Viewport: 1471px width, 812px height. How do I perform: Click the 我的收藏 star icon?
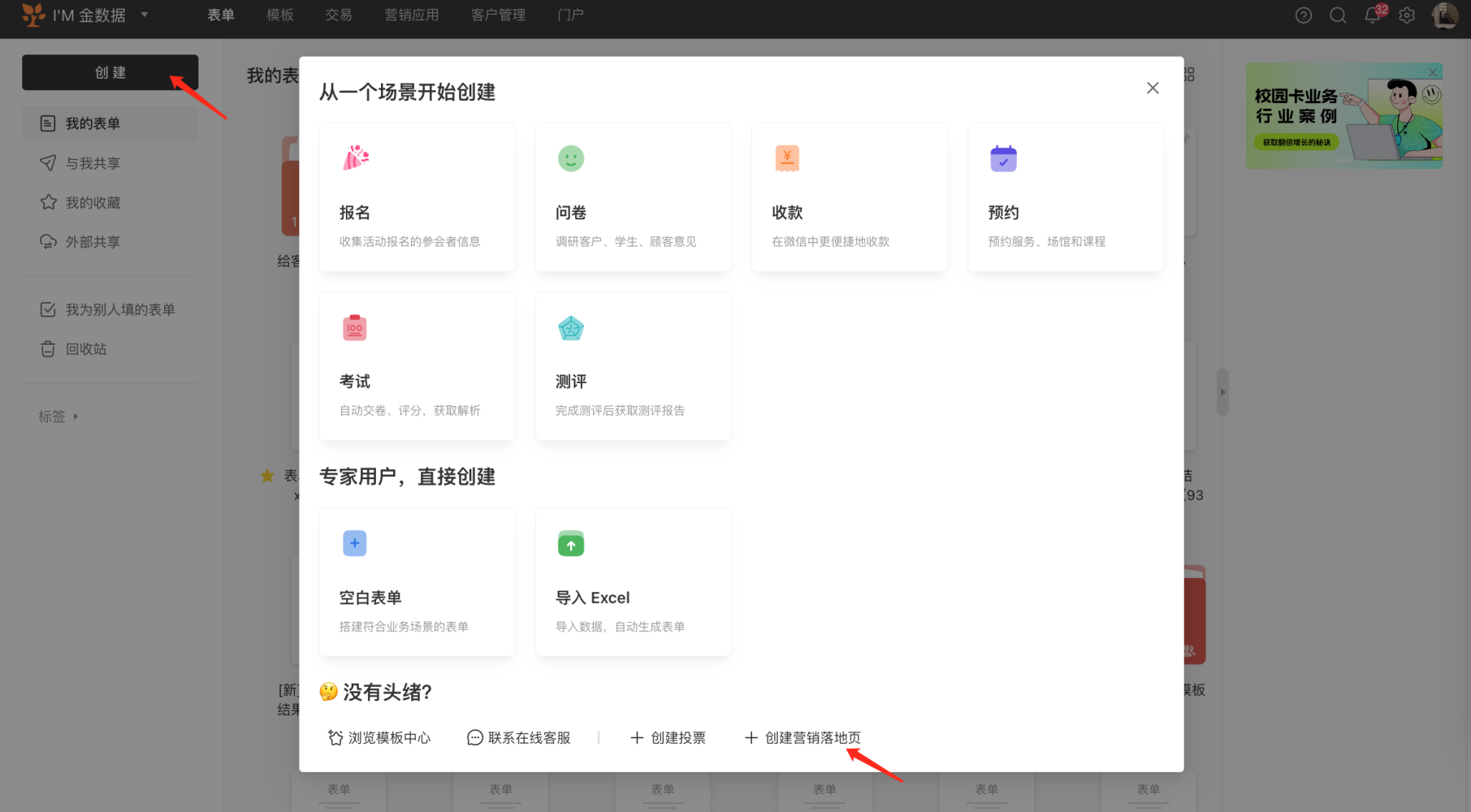pos(48,201)
